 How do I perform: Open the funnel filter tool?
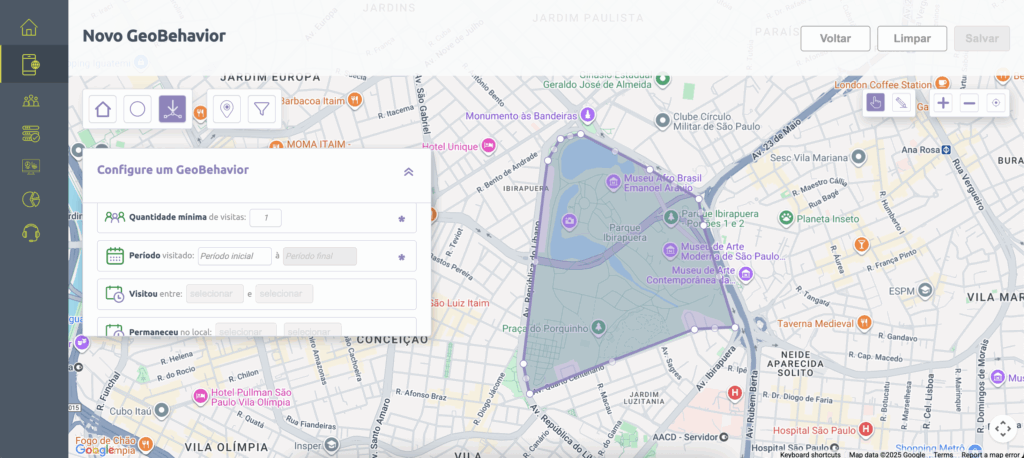[x=261, y=109]
